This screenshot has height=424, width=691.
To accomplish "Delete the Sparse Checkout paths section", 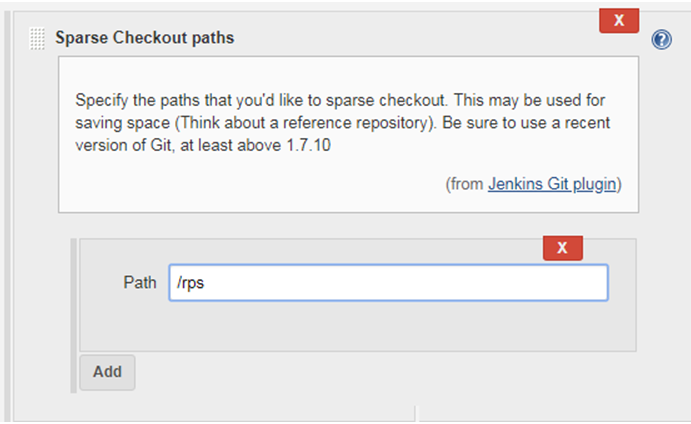I will click(619, 20).
